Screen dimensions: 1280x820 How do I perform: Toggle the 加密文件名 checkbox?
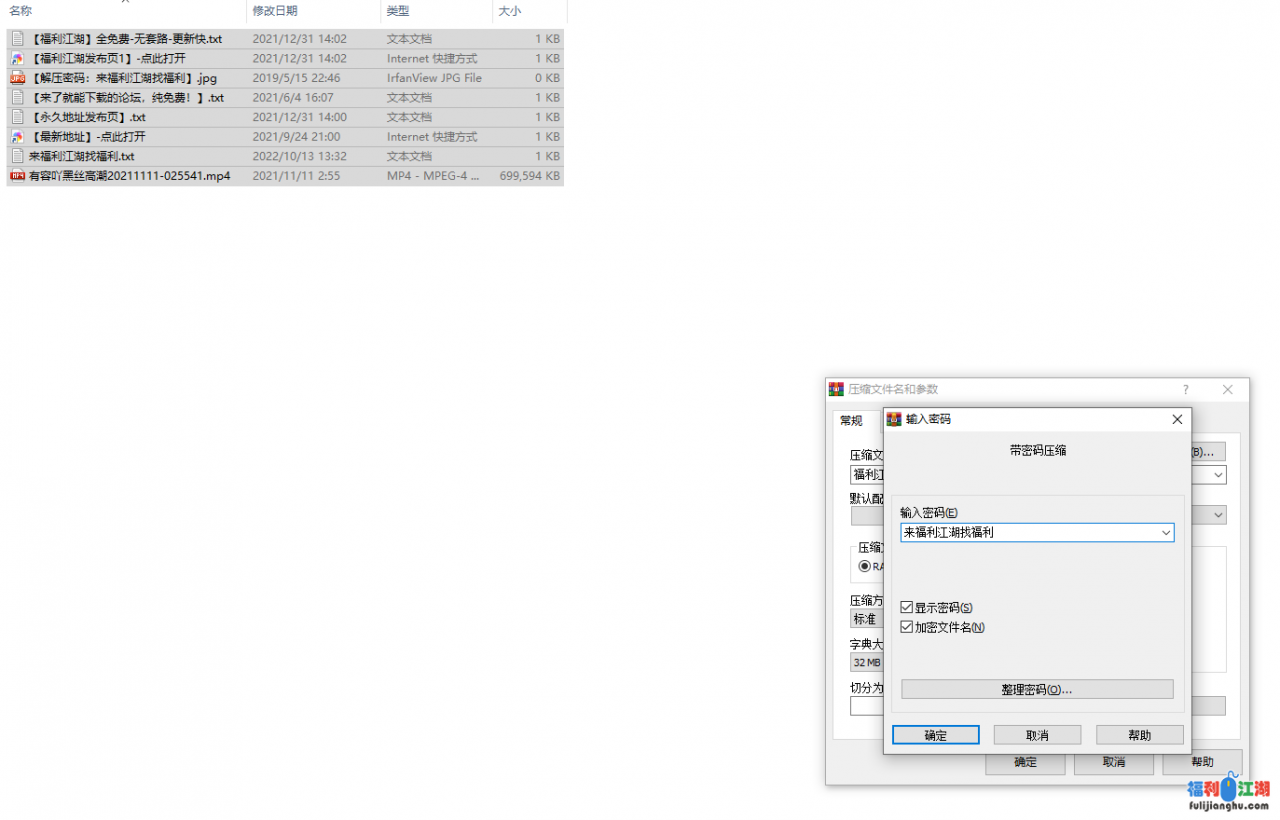907,628
